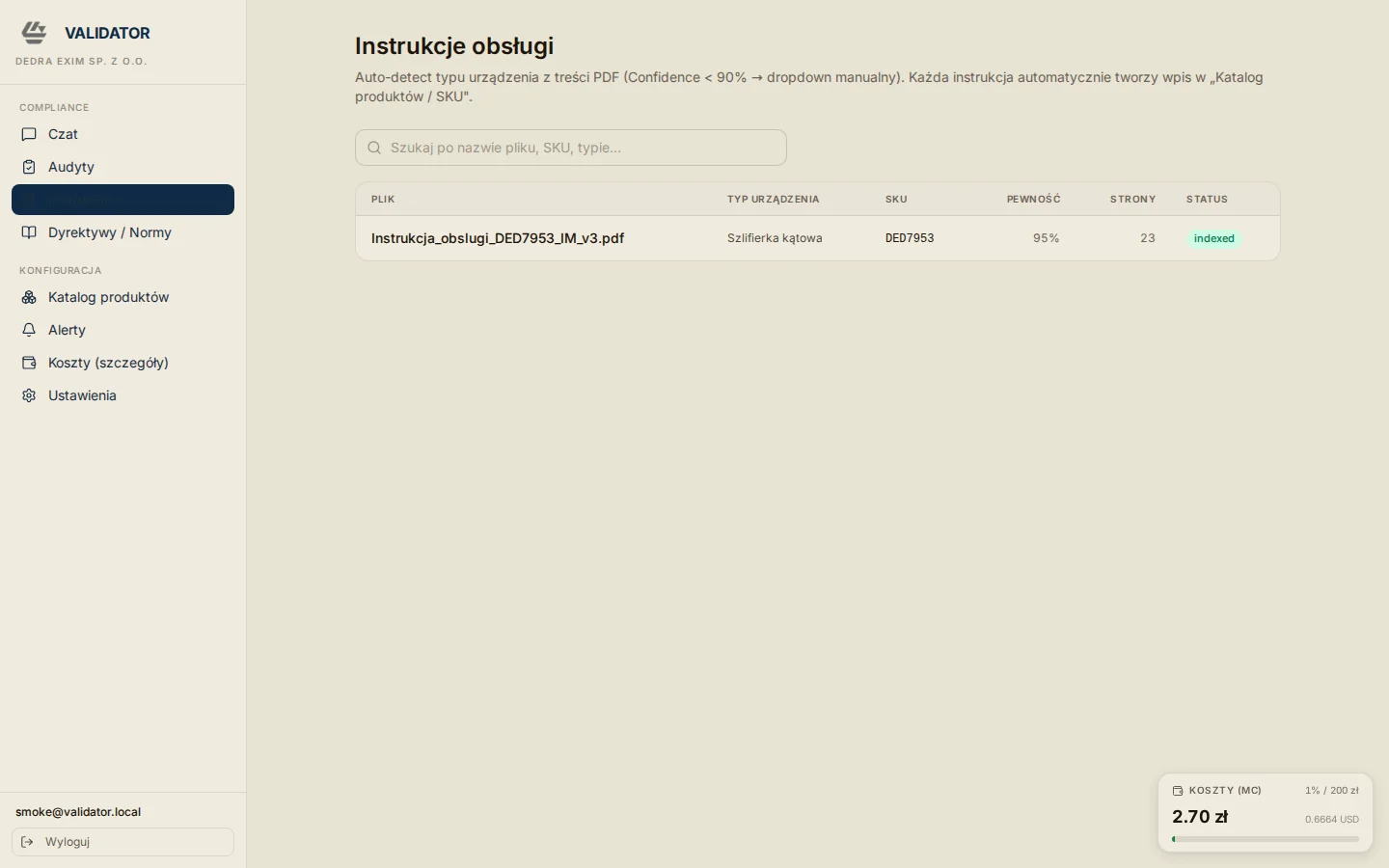Click the Alerty bell icon
This screenshot has height=868, width=1389.
coord(29,330)
